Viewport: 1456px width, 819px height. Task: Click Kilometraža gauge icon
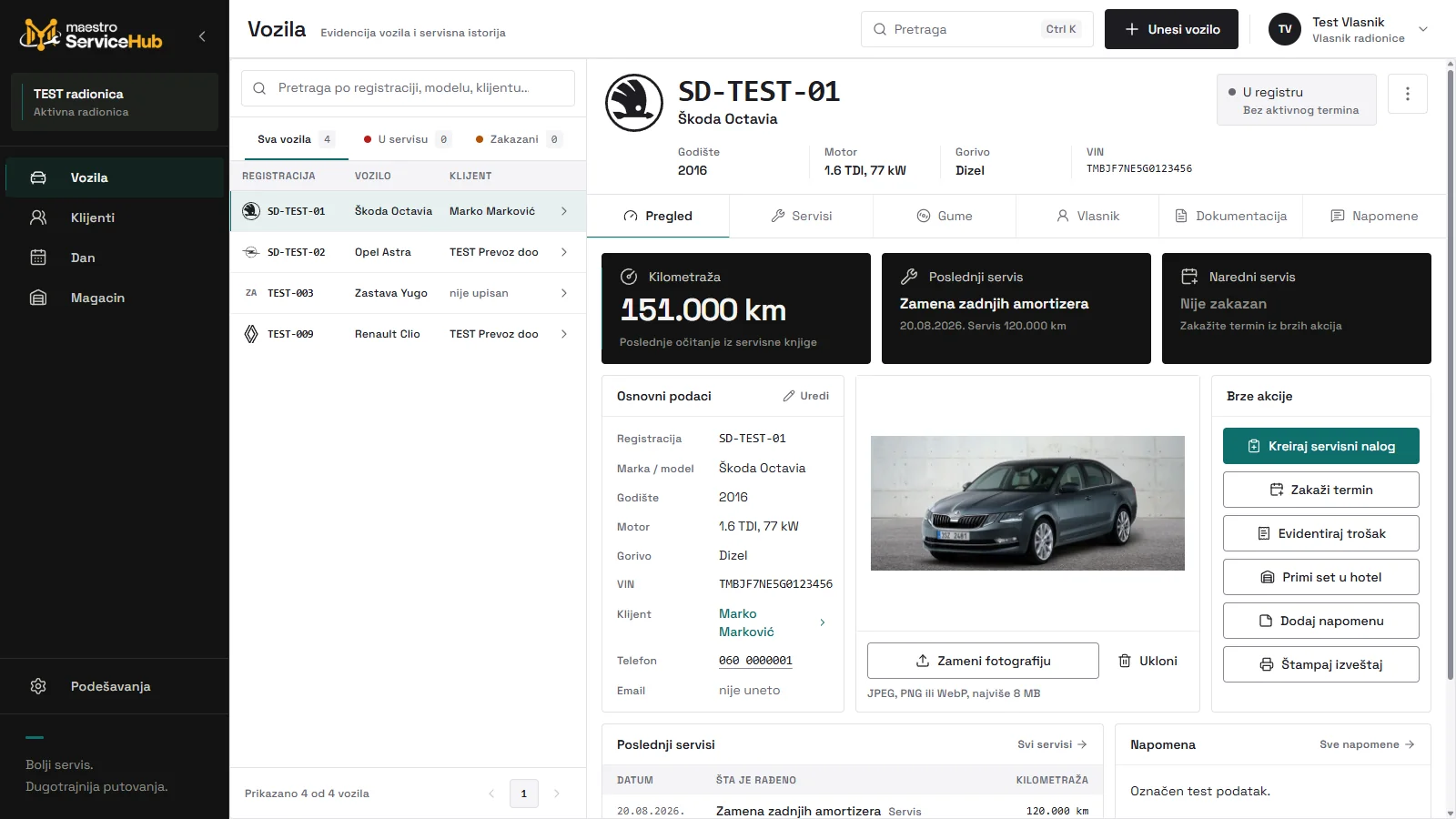(628, 277)
